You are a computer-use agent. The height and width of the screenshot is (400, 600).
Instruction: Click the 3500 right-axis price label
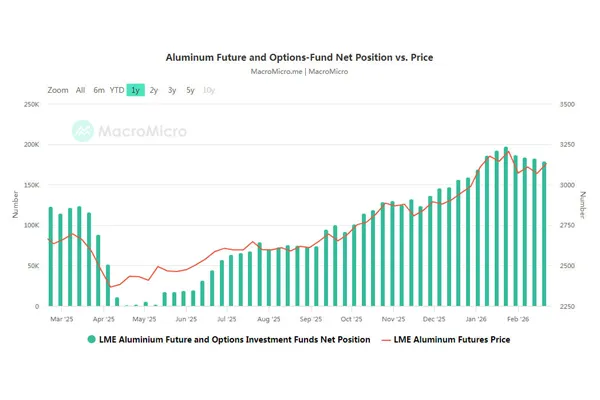(x=568, y=104)
